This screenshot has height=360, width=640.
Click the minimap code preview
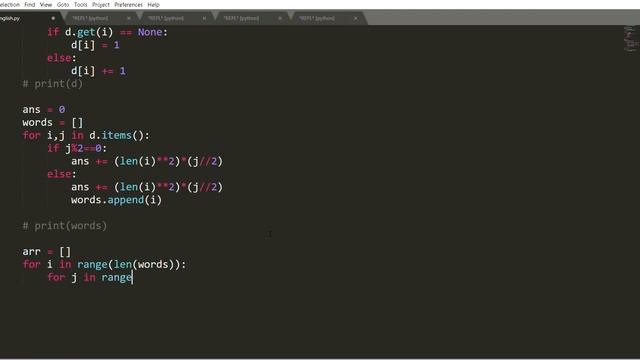(x=631, y=39)
